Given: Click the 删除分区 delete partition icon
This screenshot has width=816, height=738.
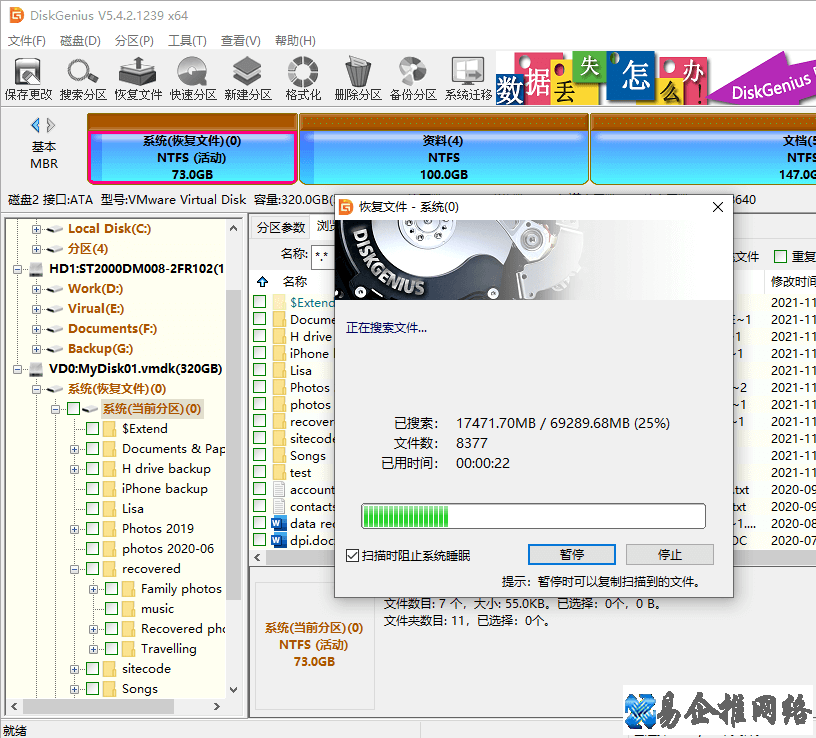Looking at the screenshot, I should [358, 78].
